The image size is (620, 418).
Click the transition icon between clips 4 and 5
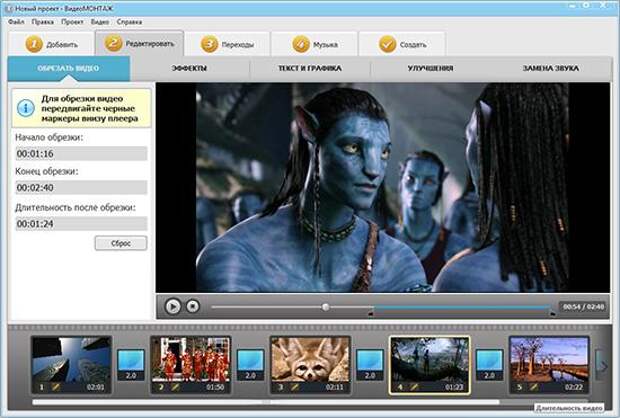490,365
